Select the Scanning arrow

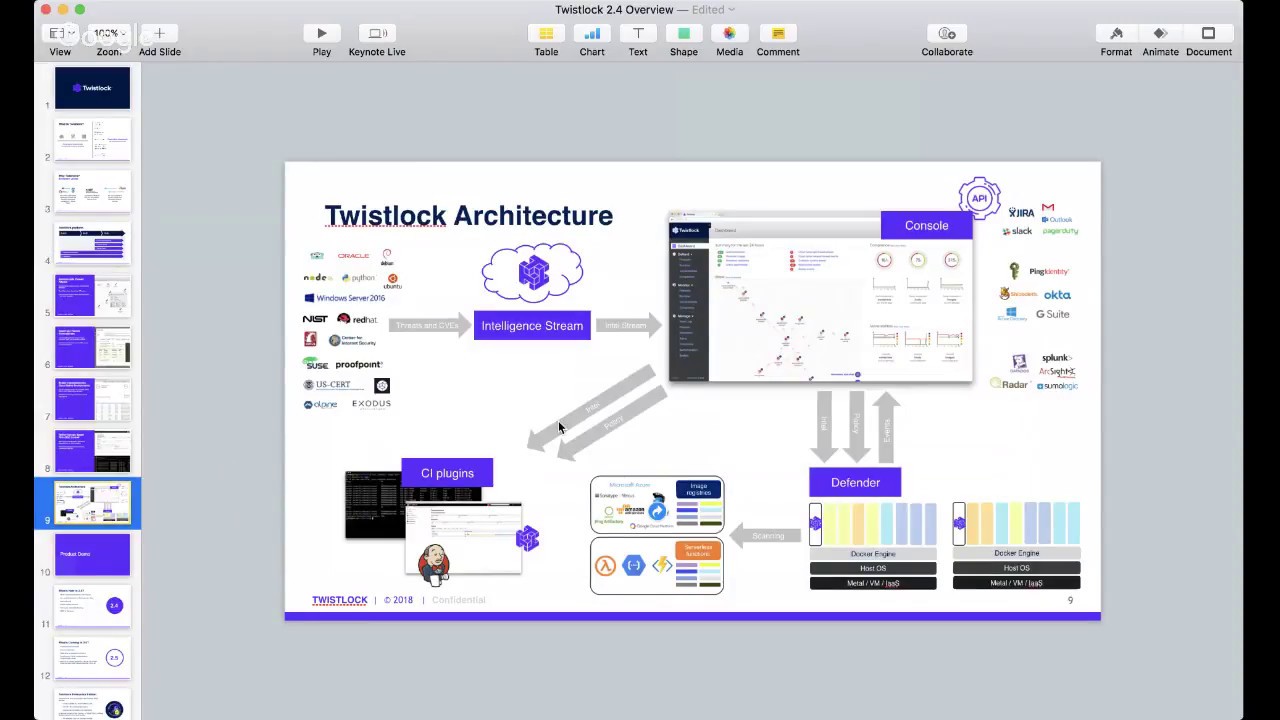pyautogui.click(x=767, y=536)
